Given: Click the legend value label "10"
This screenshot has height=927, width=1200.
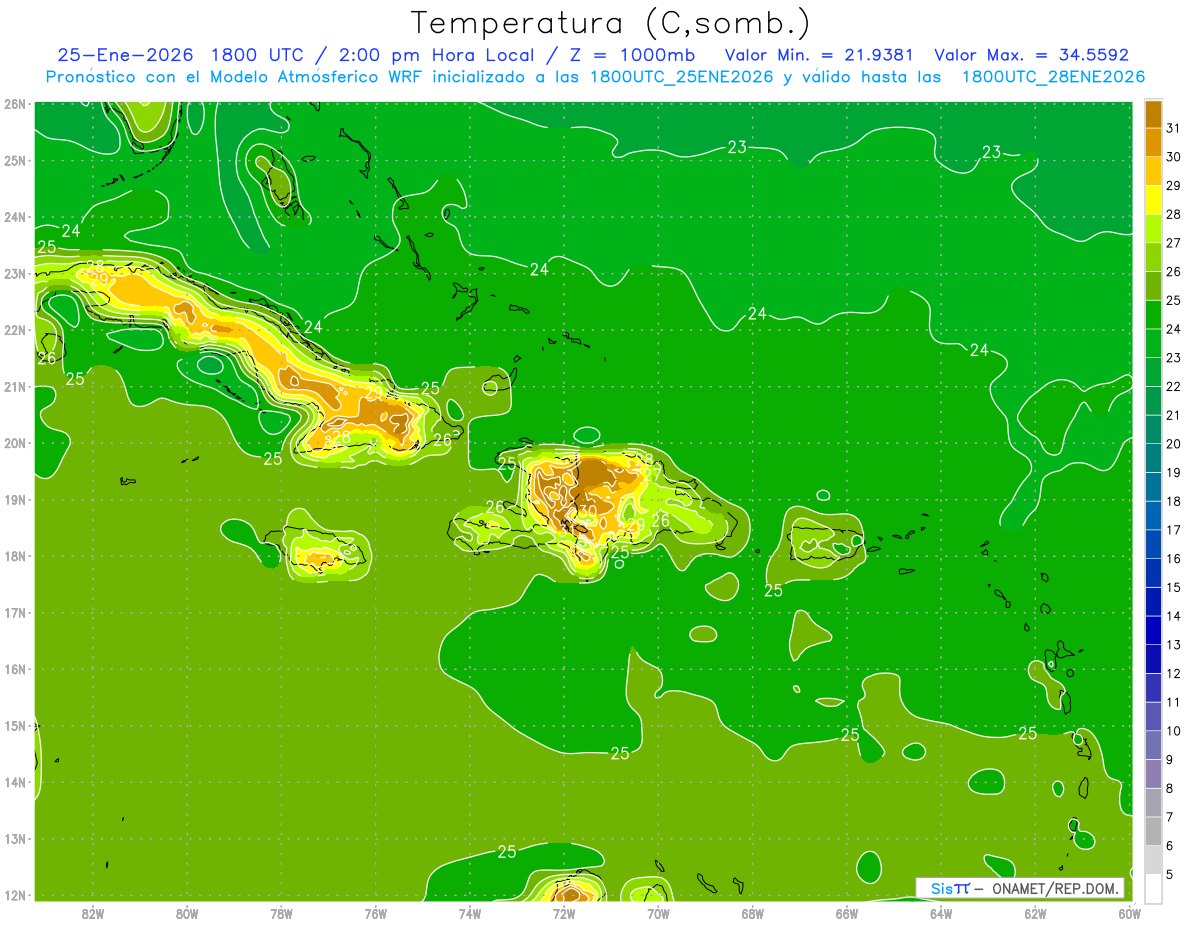Looking at the screenshot, I should [x=1174, y=731].
